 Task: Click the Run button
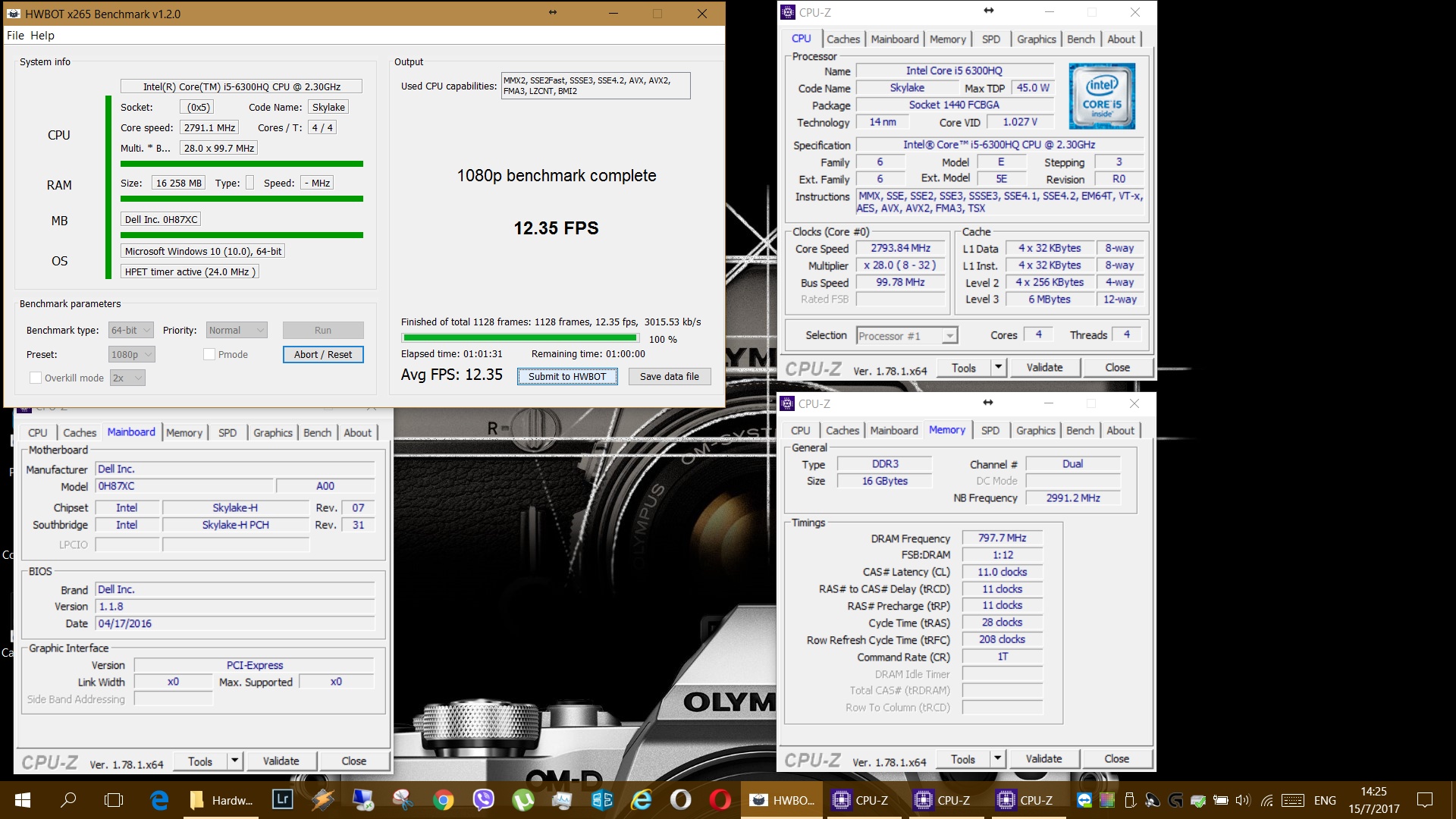click(323, 330)
